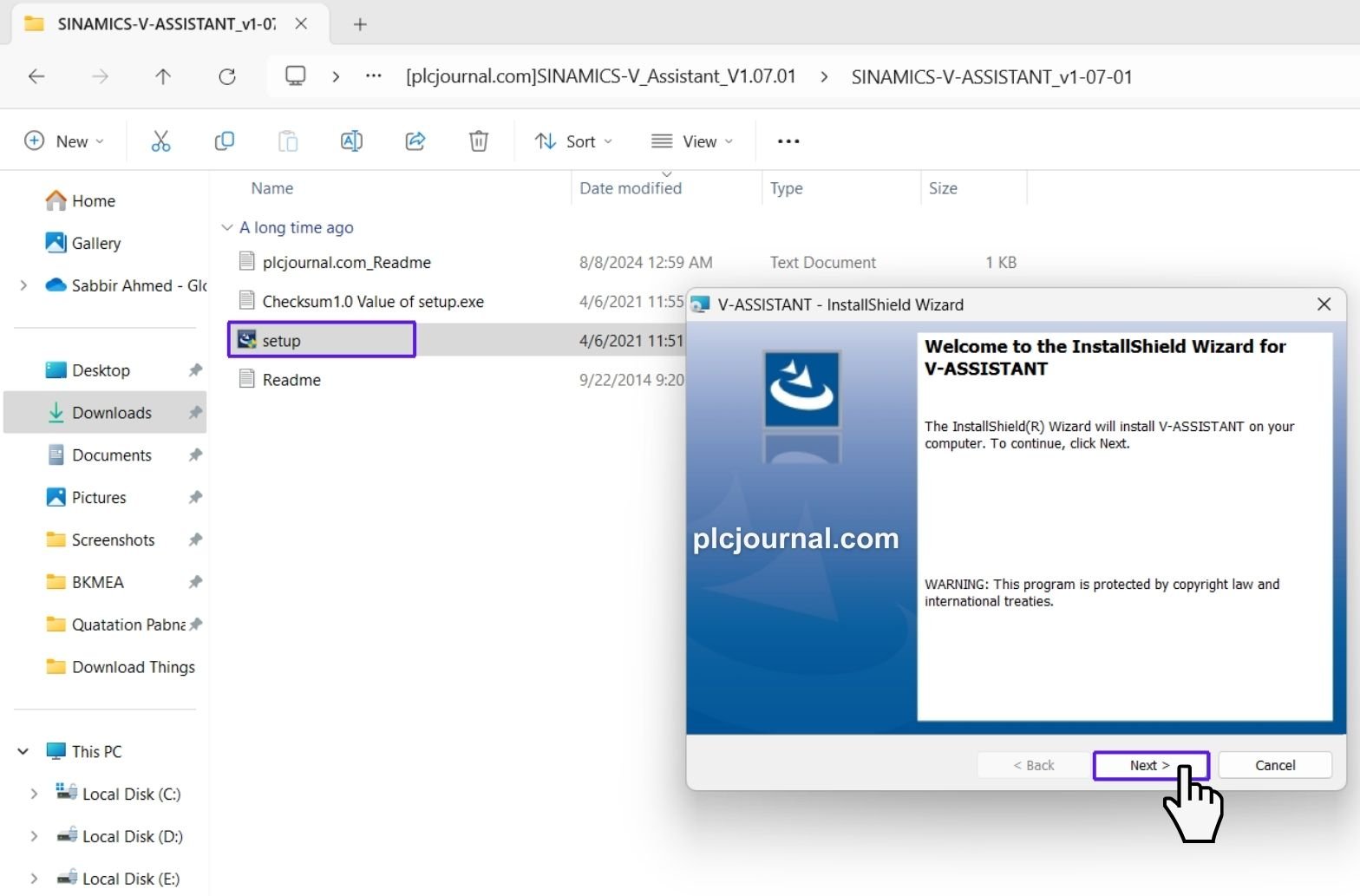This screenshot has width=1360, height=896.
Task: Go up one folder level
Action: tap(163, 76)
